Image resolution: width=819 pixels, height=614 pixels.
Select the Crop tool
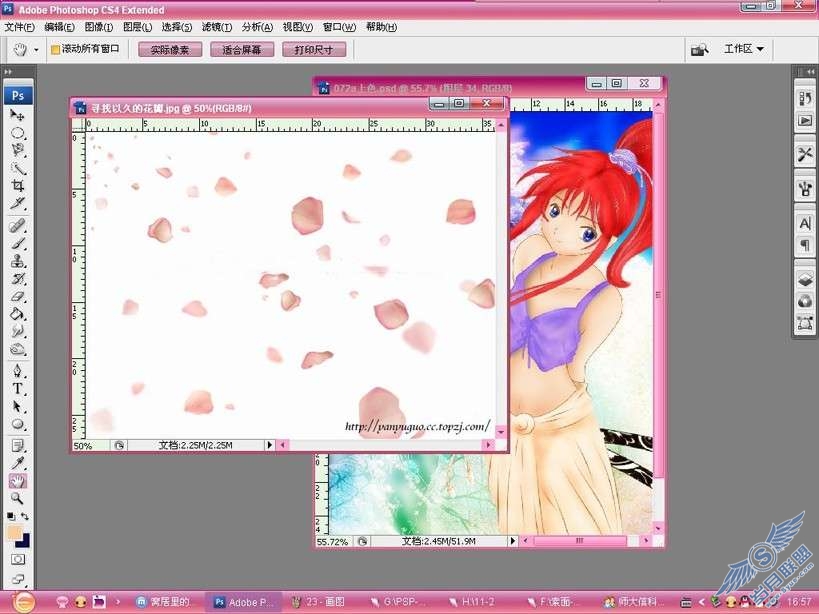click(17, 186)
